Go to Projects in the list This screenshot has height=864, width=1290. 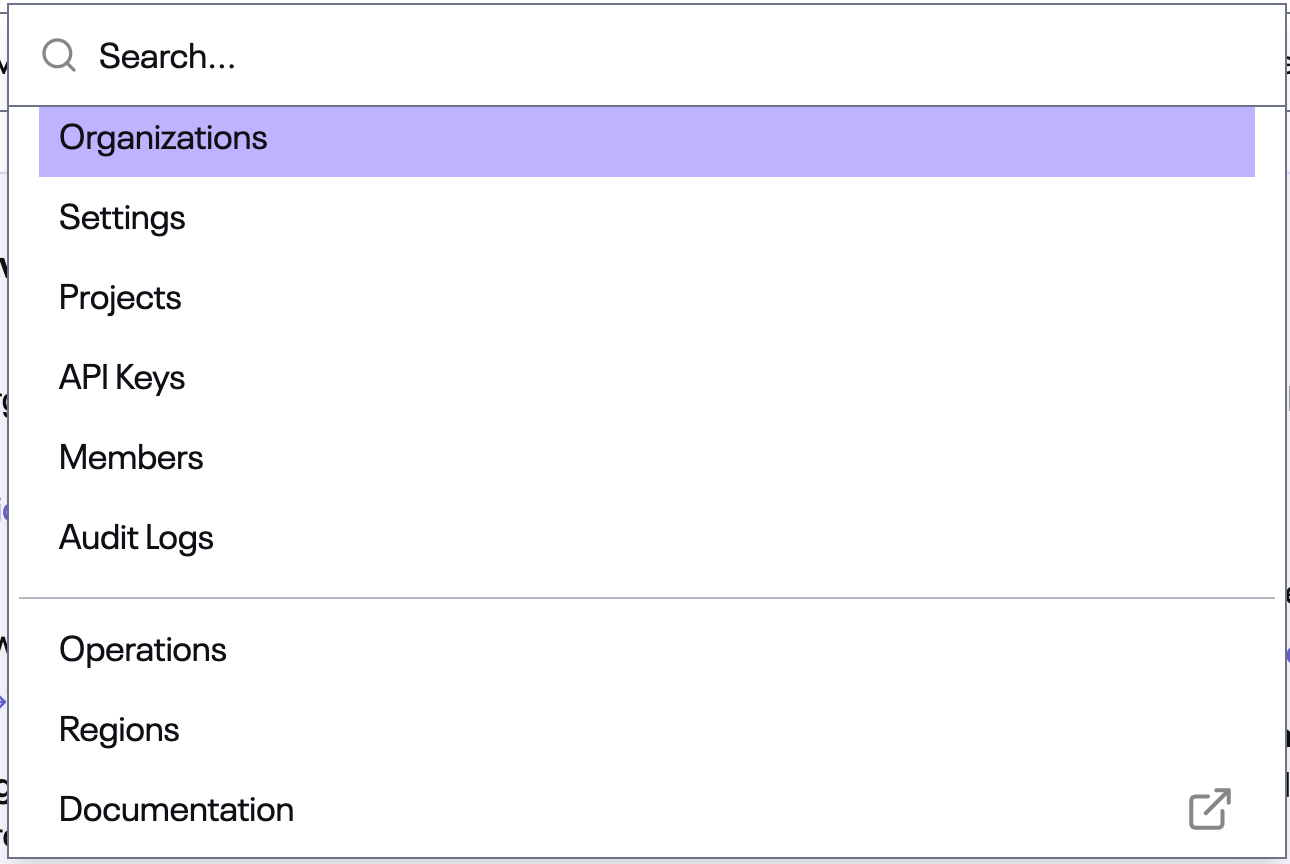coord(121,298)
